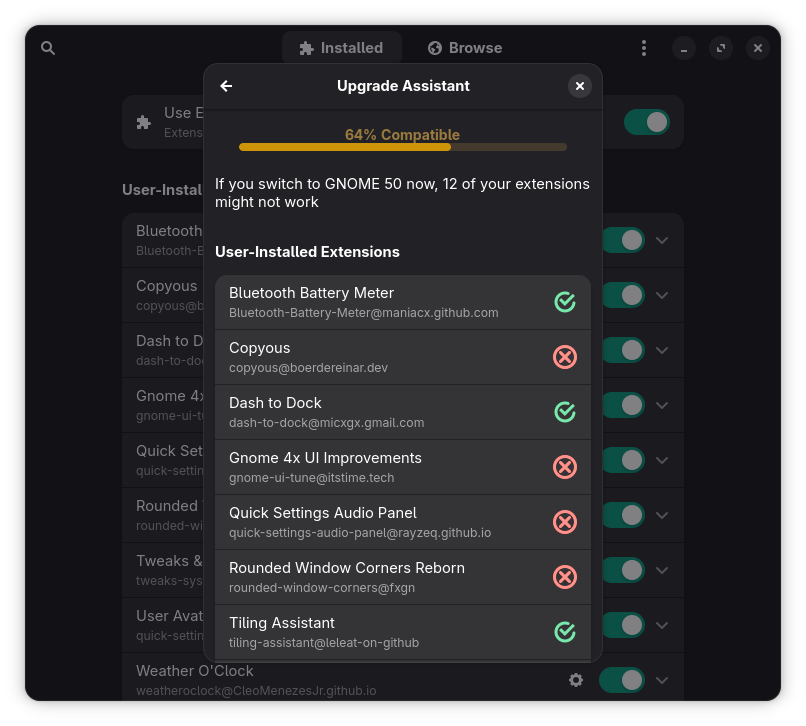Disable the Weather O'Clock extension switch
The width and height of the screenshot is (806, 726).
tap(621, 680)
